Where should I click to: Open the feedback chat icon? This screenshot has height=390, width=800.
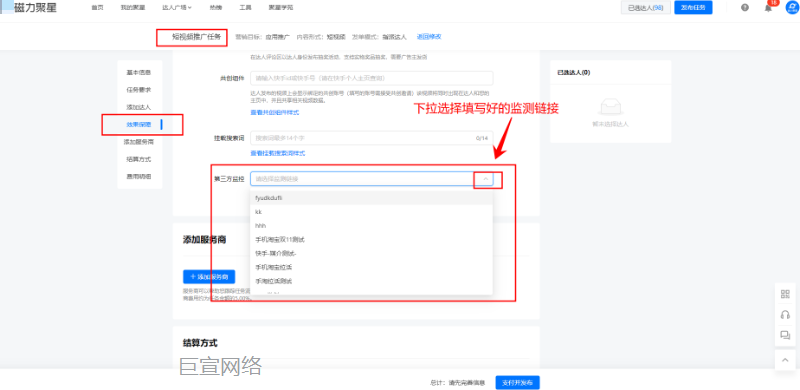785,335
